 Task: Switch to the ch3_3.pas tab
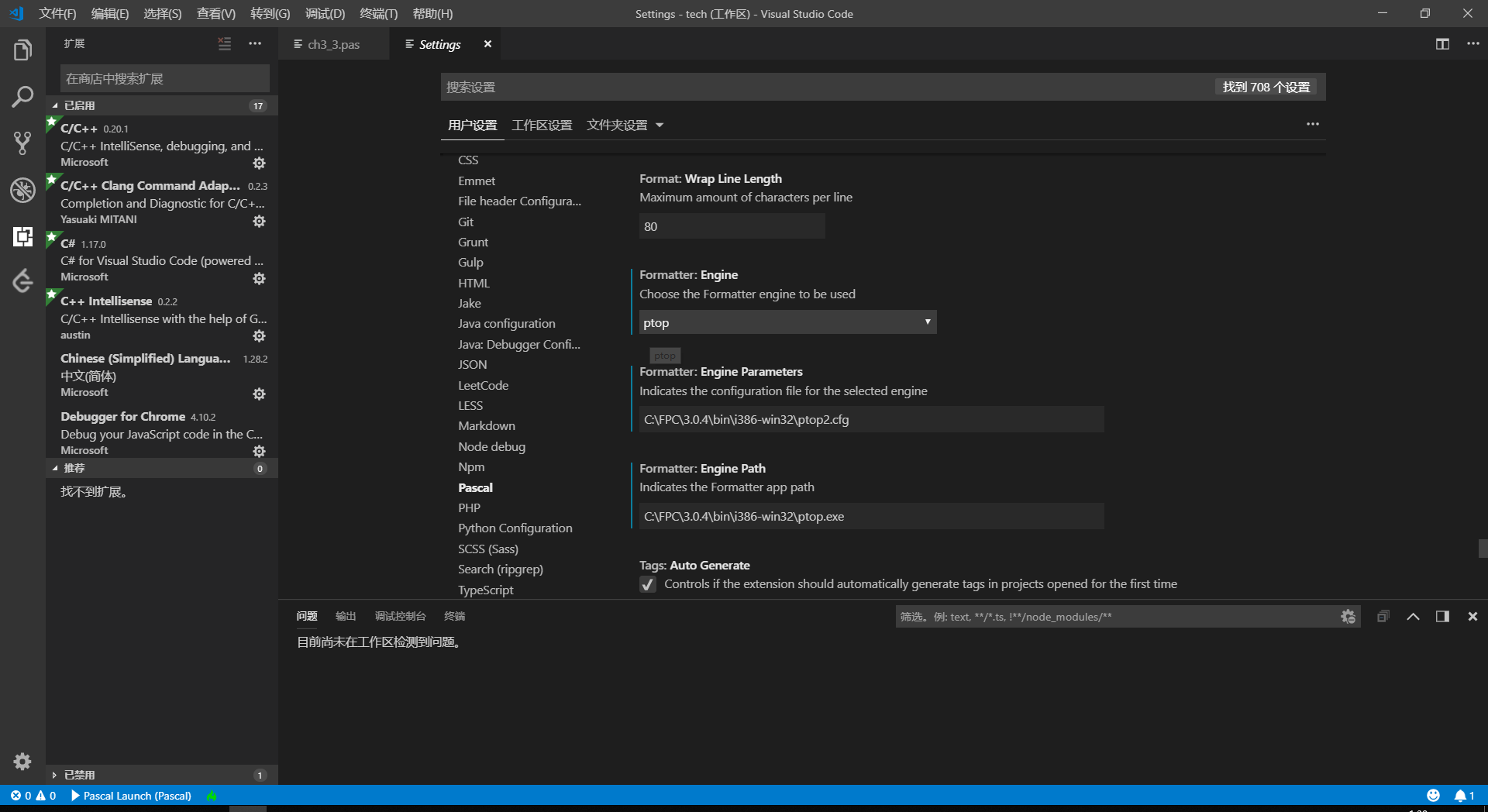click(333, 44)
